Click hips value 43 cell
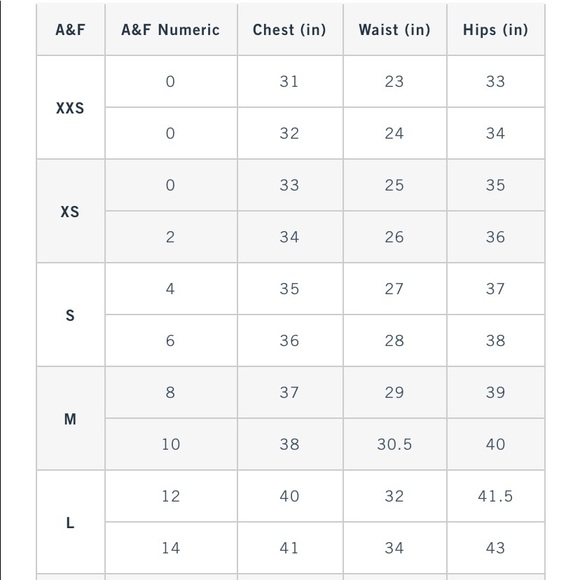 click(x=496, y=548)
